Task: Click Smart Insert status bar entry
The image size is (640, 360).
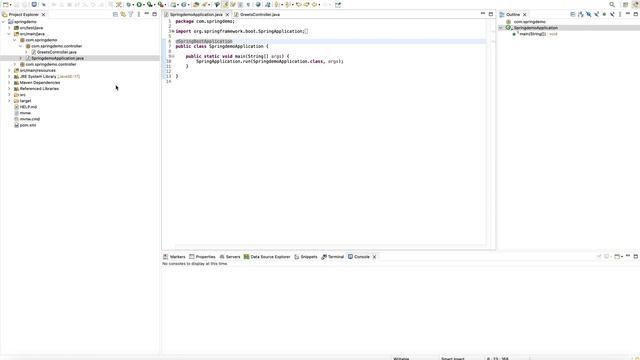Action: [452, 358]
